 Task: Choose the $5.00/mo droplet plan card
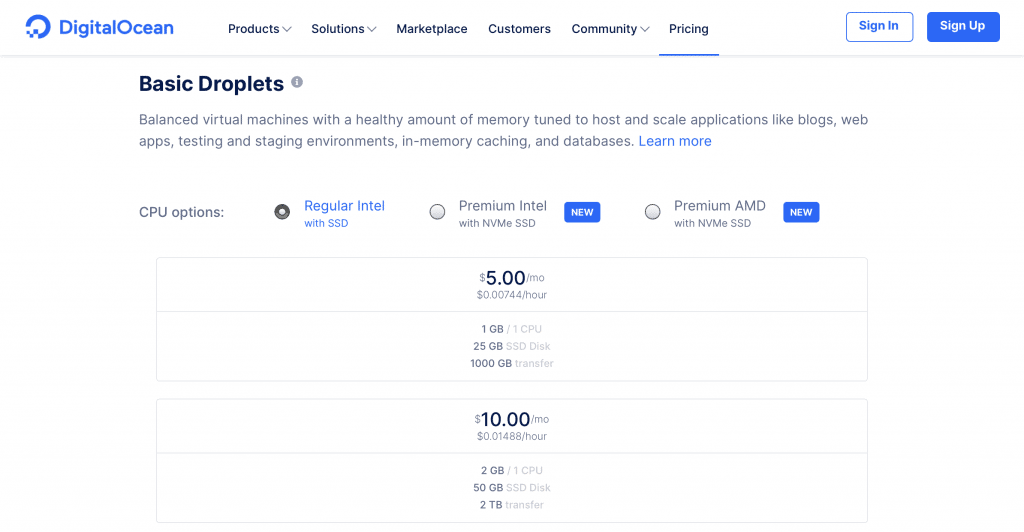point(511,319)
